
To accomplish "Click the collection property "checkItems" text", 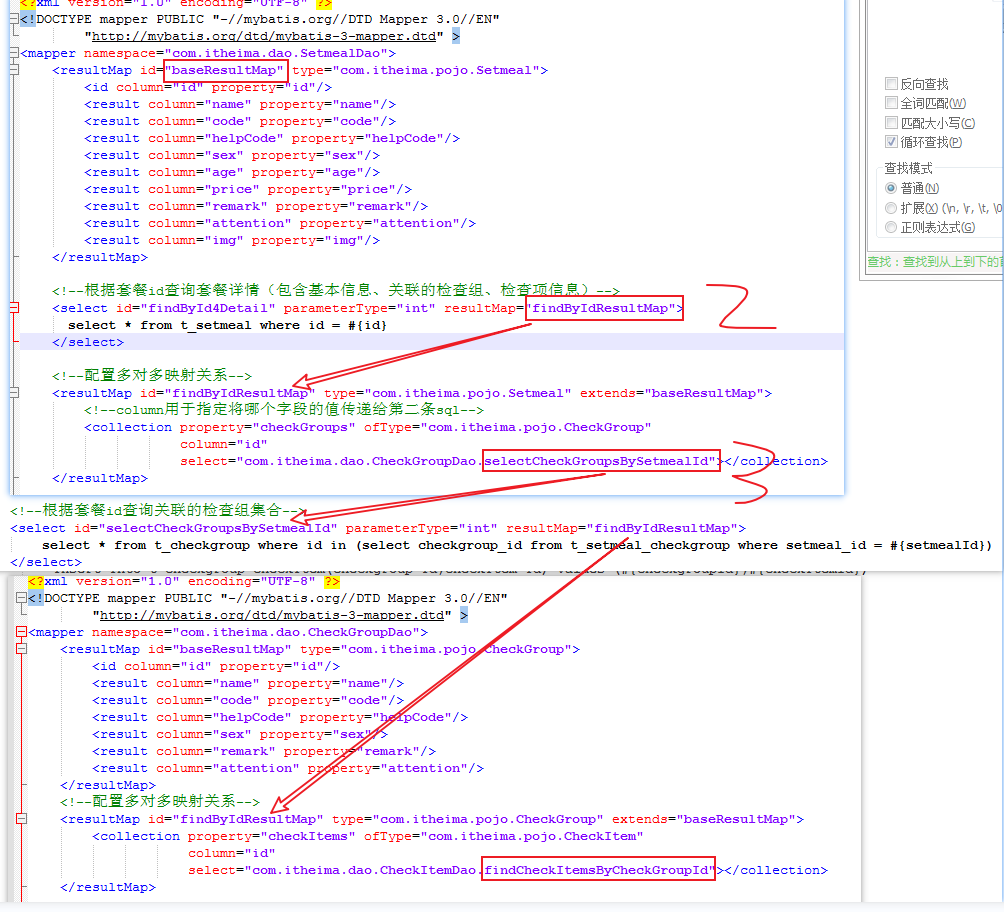I will (x=271, y=836).
